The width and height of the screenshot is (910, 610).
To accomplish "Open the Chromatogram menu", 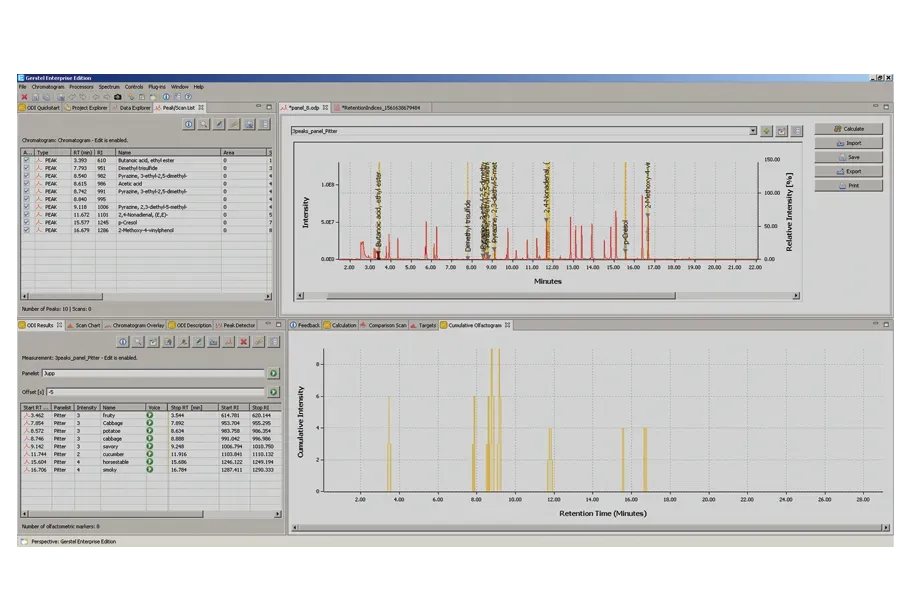I will (x=48, y=87).
